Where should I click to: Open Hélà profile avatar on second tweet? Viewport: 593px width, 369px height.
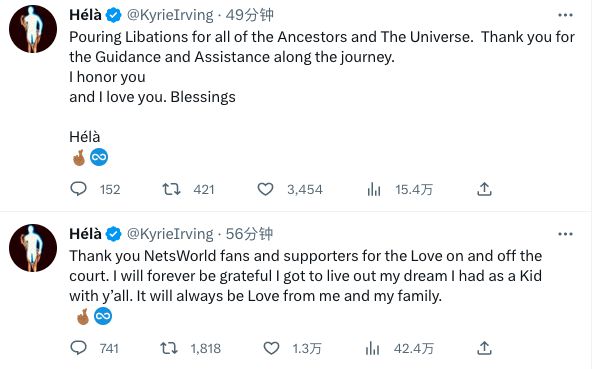(x=33, y=248)
